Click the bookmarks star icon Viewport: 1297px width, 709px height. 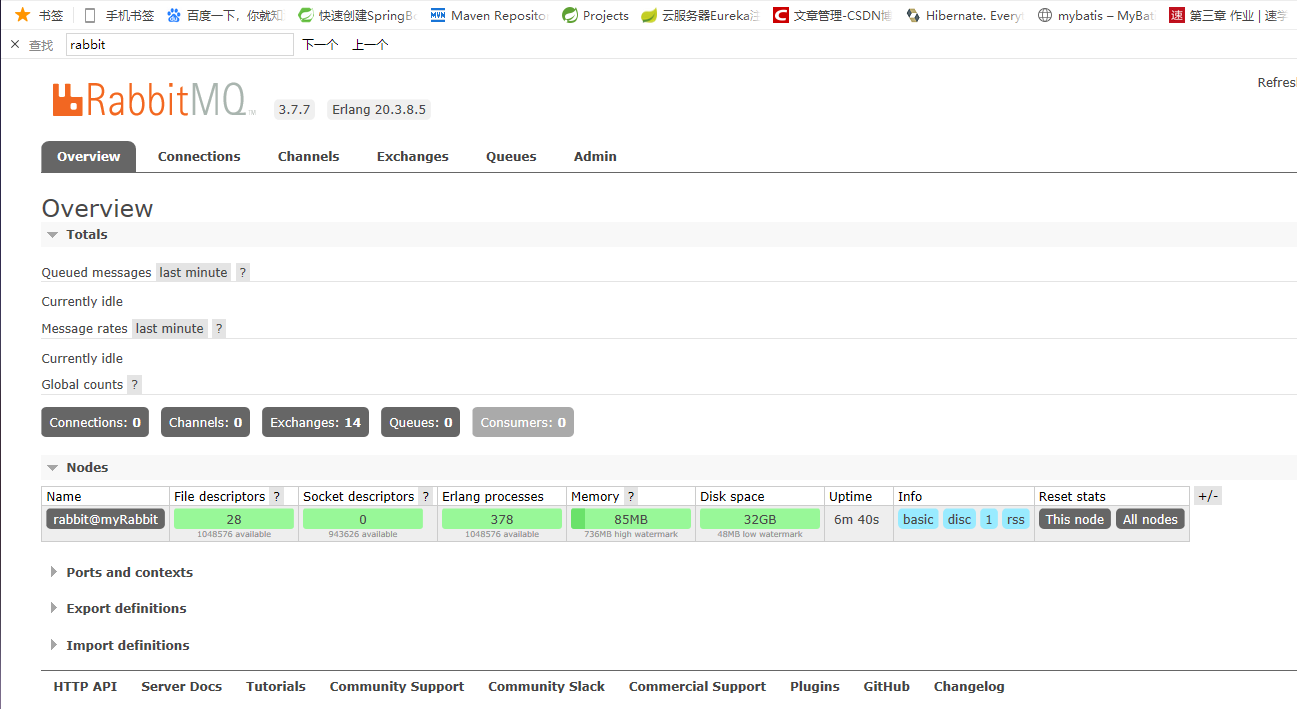coord(22,15)
